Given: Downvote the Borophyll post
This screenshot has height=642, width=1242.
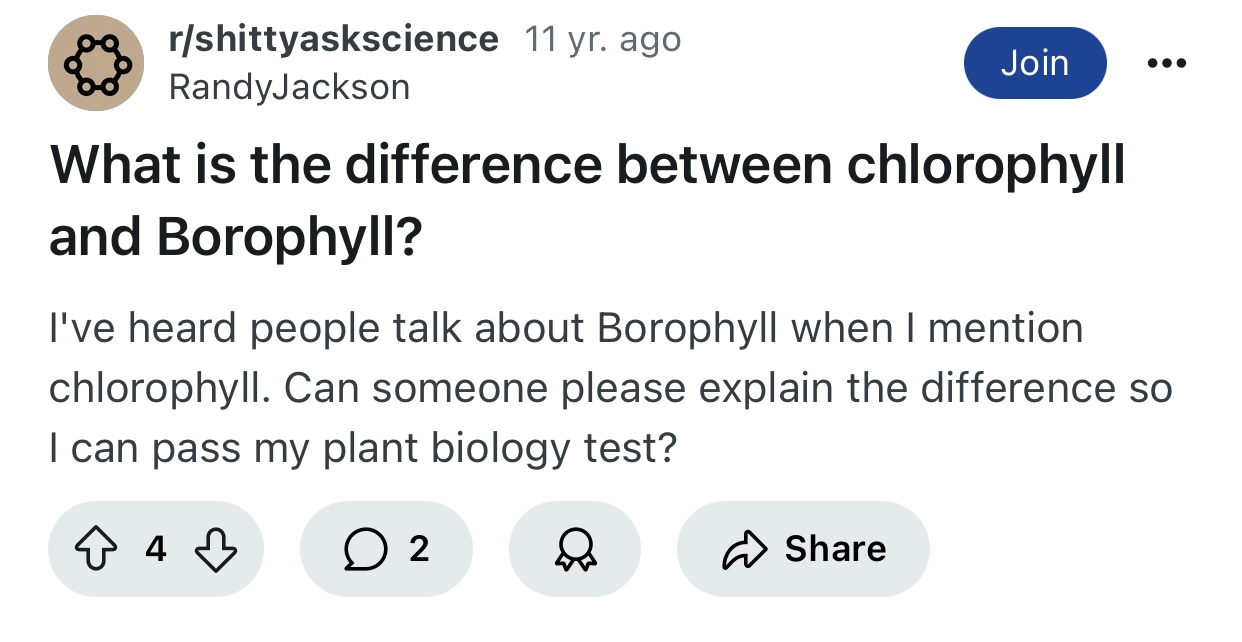Looking at the screenshot, I should [x=215, y=549].
